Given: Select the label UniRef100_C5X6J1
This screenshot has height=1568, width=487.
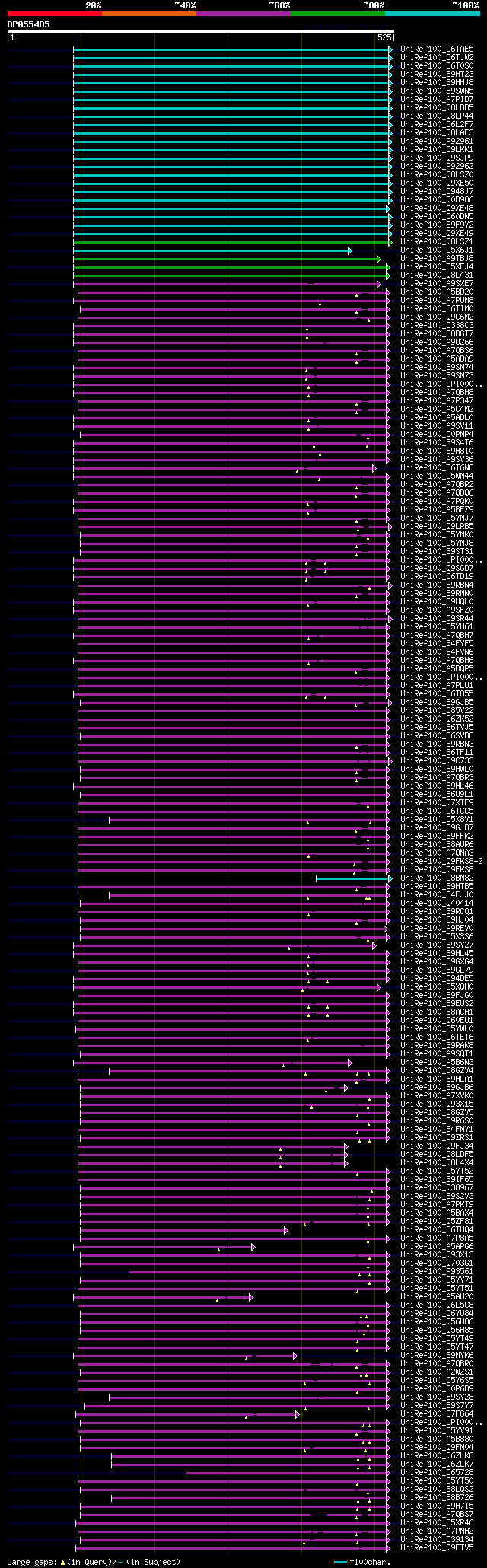Looking at the screenshot, I should (x=437, y=250).
